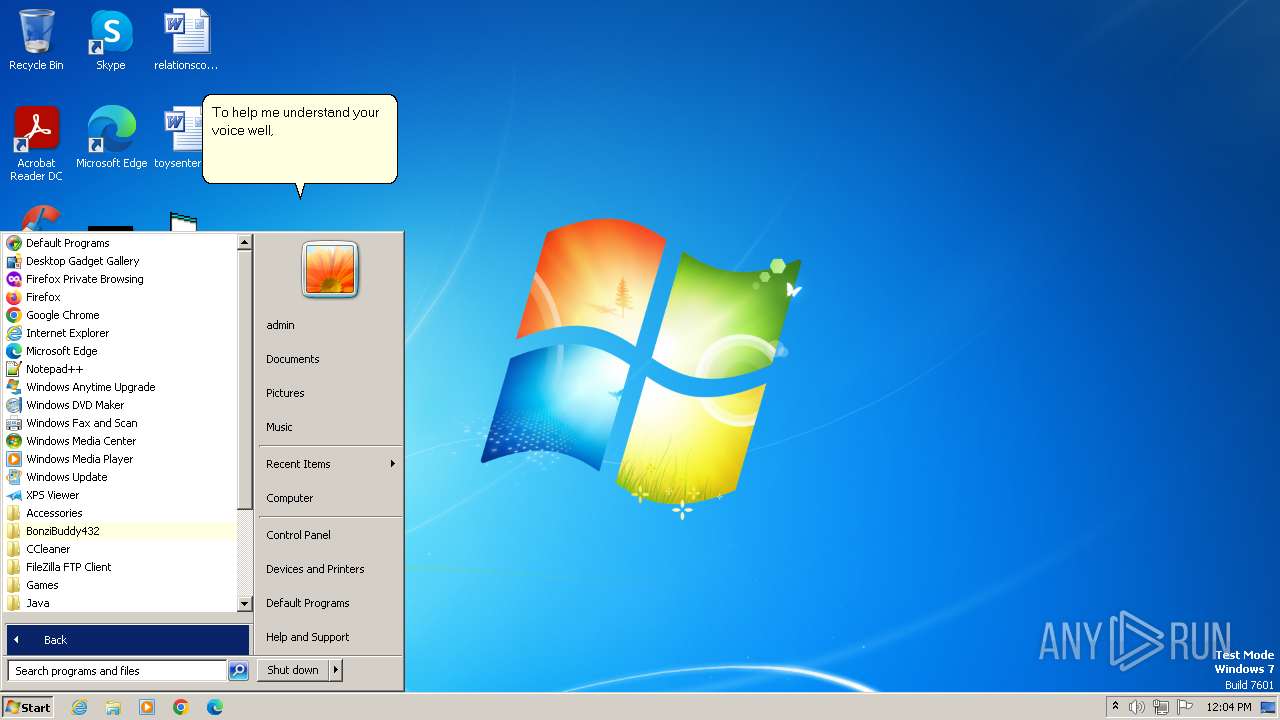The height and width of the screenshot is (720, 1280).
Task: Click the BonziBuddy speech balloon
Action: pyautogui.click(x=300, y=140)
